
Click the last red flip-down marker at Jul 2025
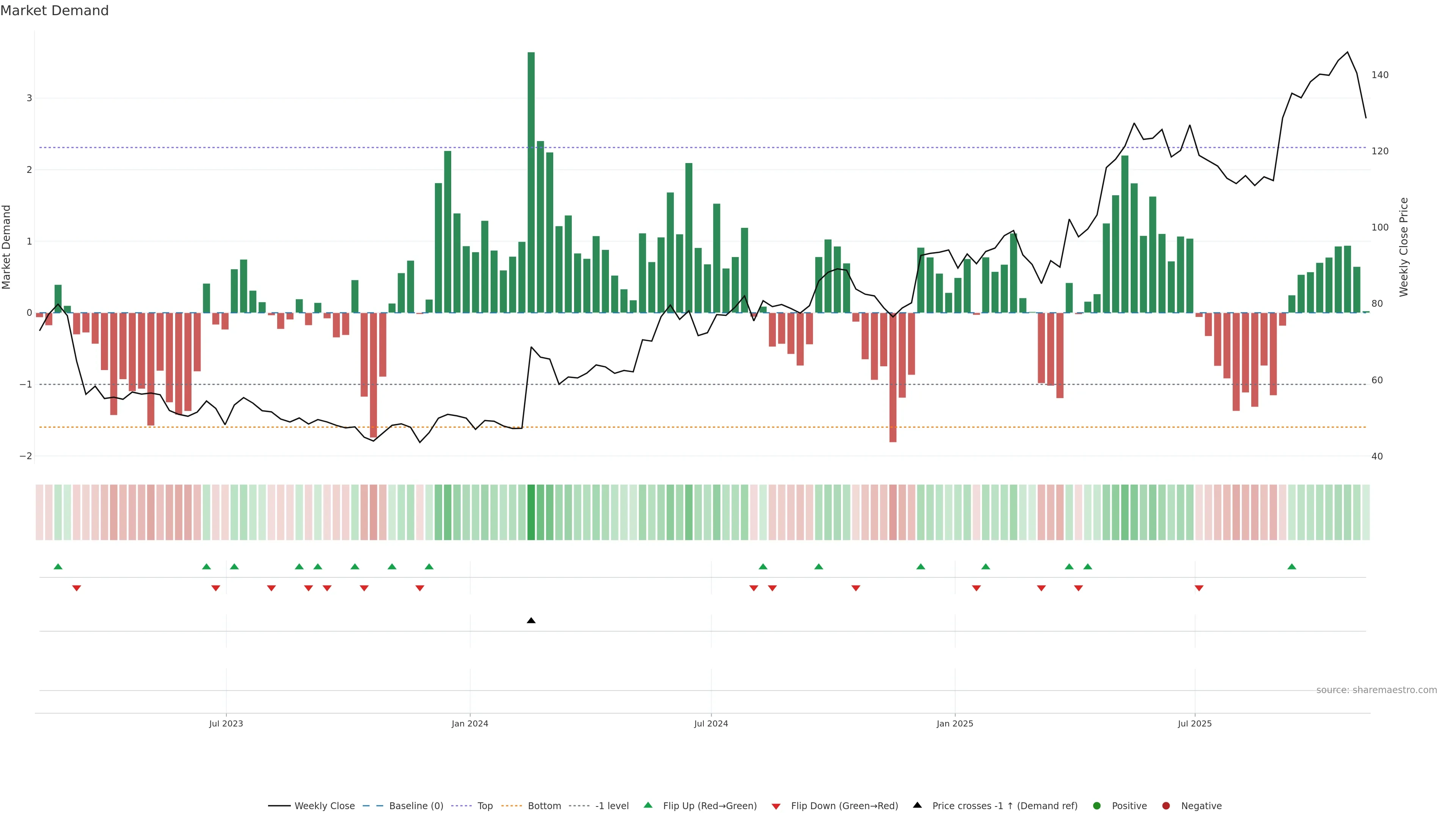[x=1199, y=588]
